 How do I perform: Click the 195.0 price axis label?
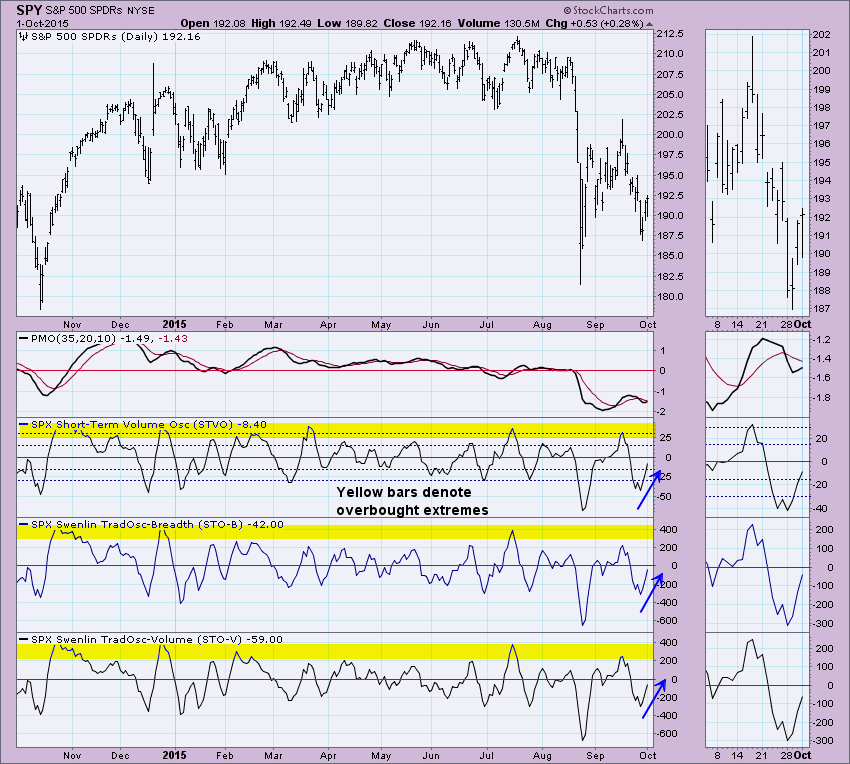(x=670, y=175)
